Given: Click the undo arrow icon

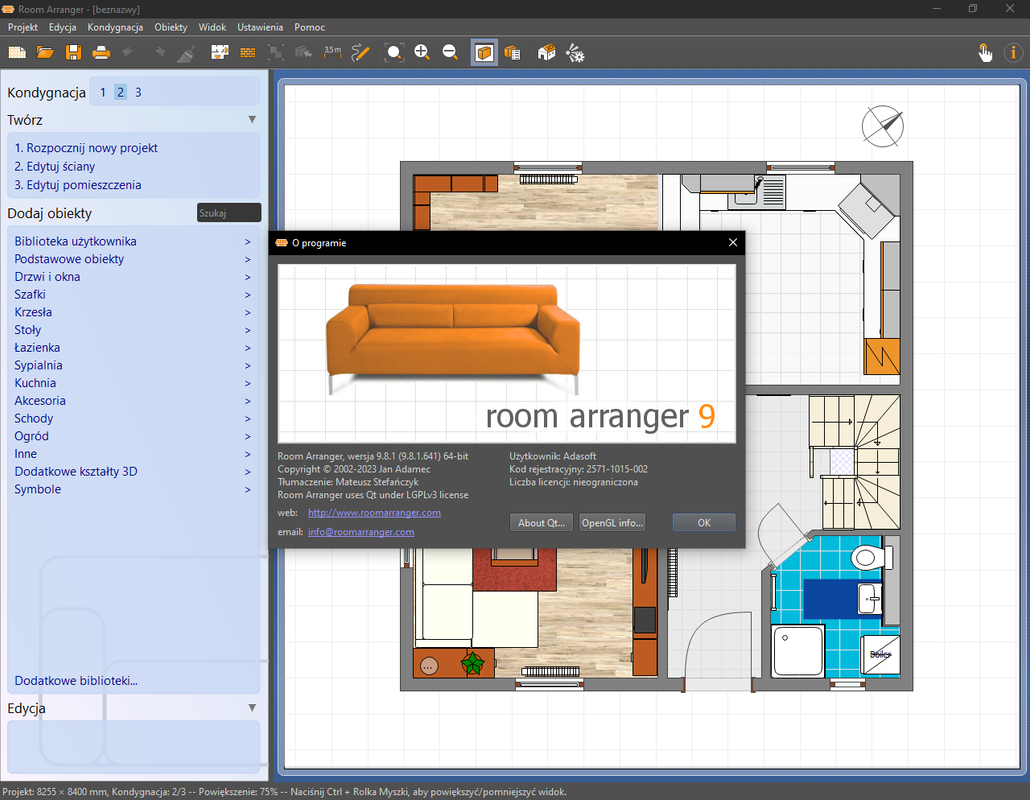Looking at the screenshot, I should click(x=129, y=53).
